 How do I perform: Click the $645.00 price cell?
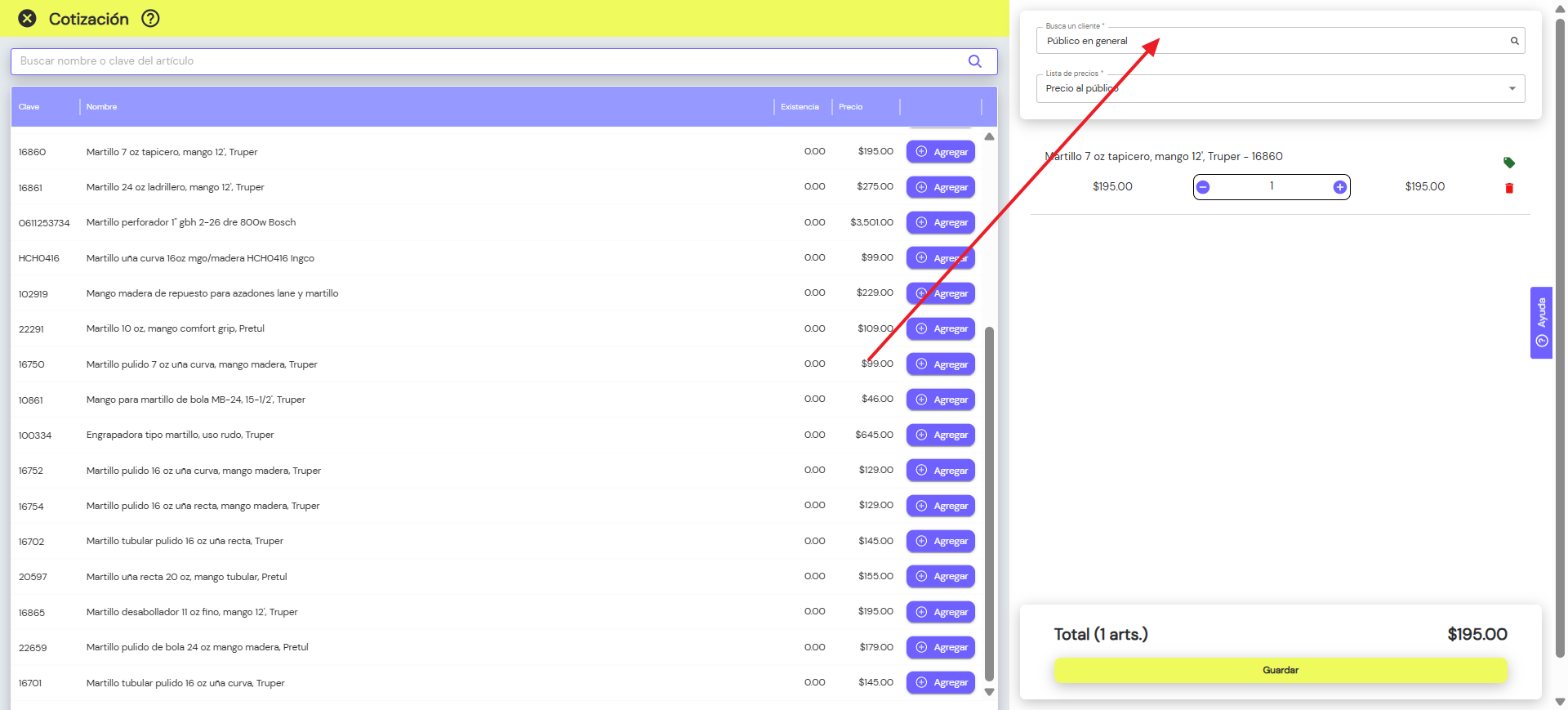(874, 435)
